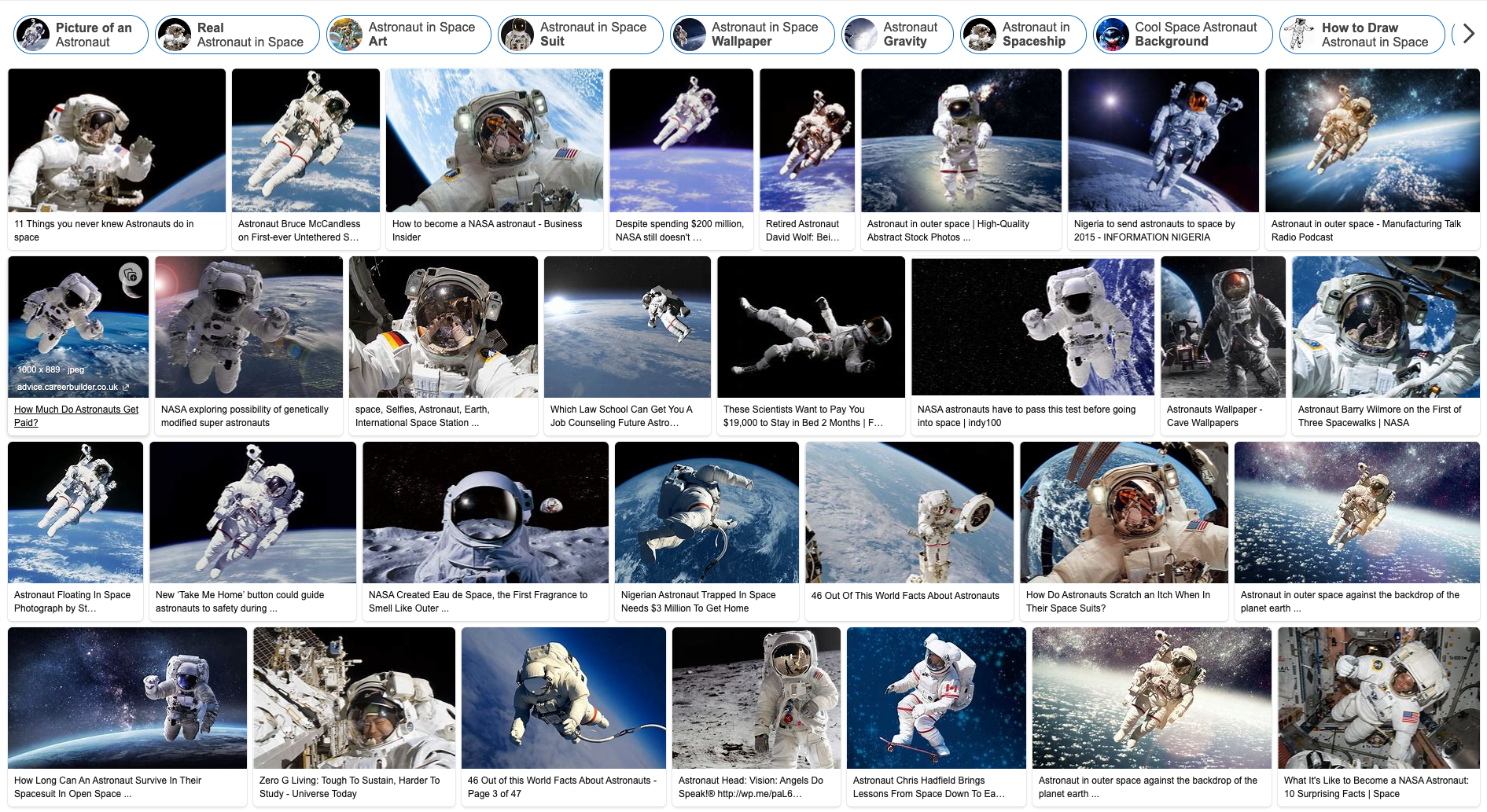Screen dimensions: 1487x812
Task: Open the 'Astronaut Gravity' suggestion chip
Action: (x=897, y=35)
